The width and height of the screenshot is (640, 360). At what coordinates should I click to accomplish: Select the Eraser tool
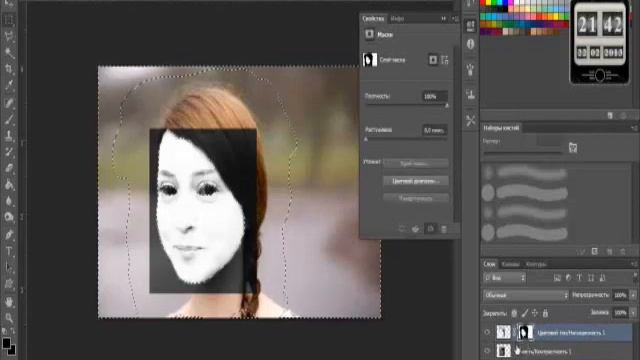(x=9, y=168)
